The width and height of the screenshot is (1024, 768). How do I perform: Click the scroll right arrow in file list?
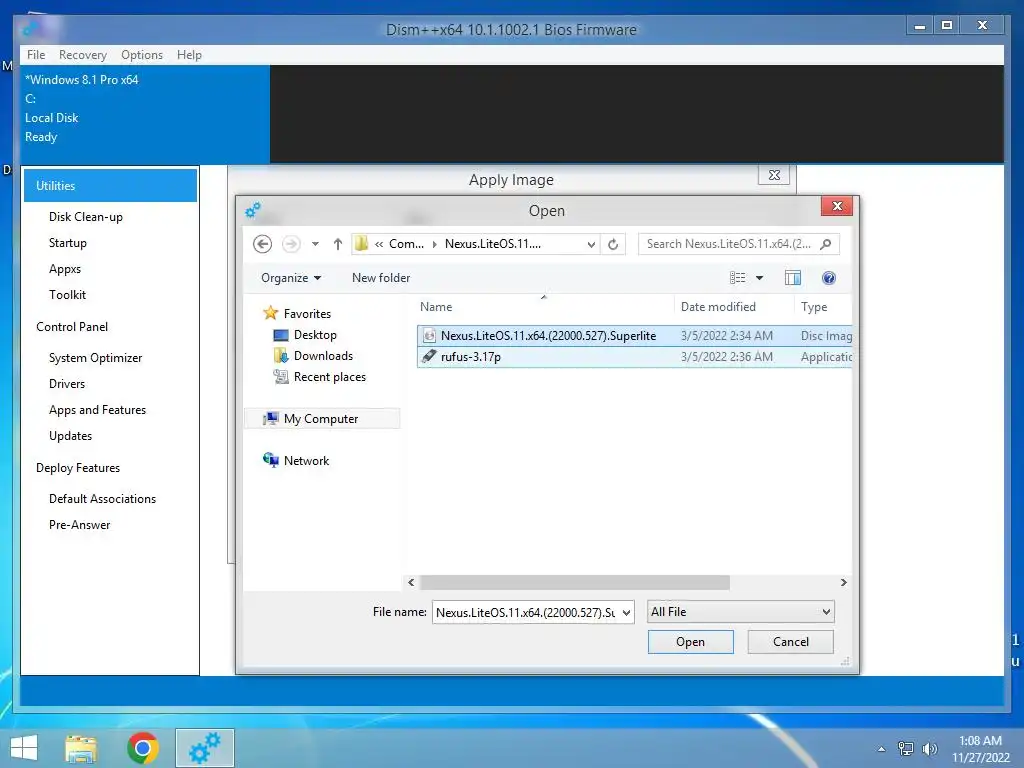click(x=843, y=583)
